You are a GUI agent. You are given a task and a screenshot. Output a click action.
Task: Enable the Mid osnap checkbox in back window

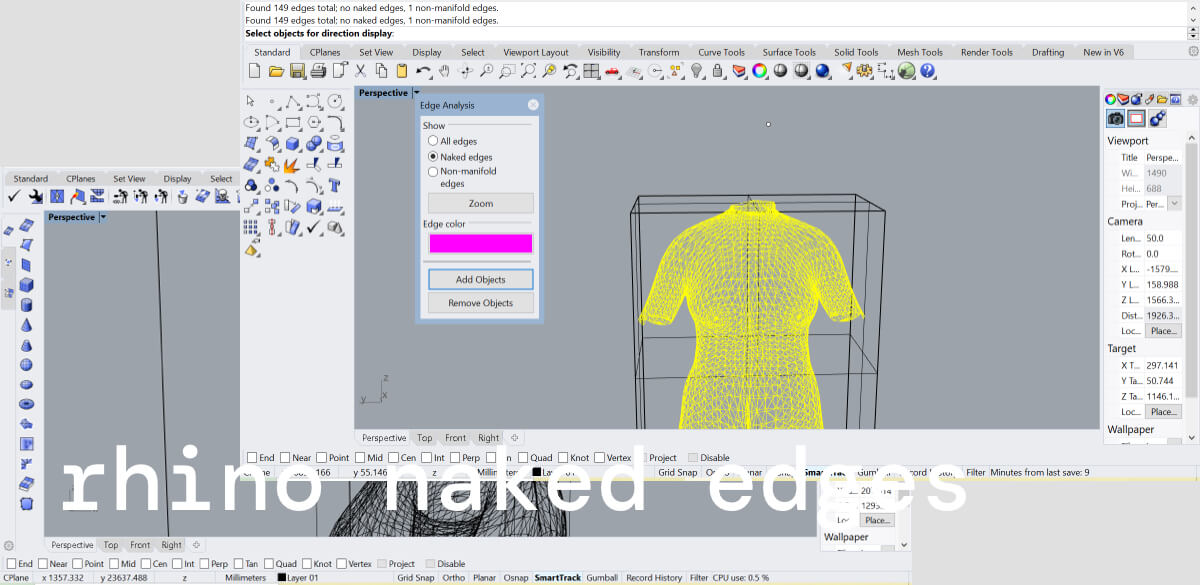(113, 564)
